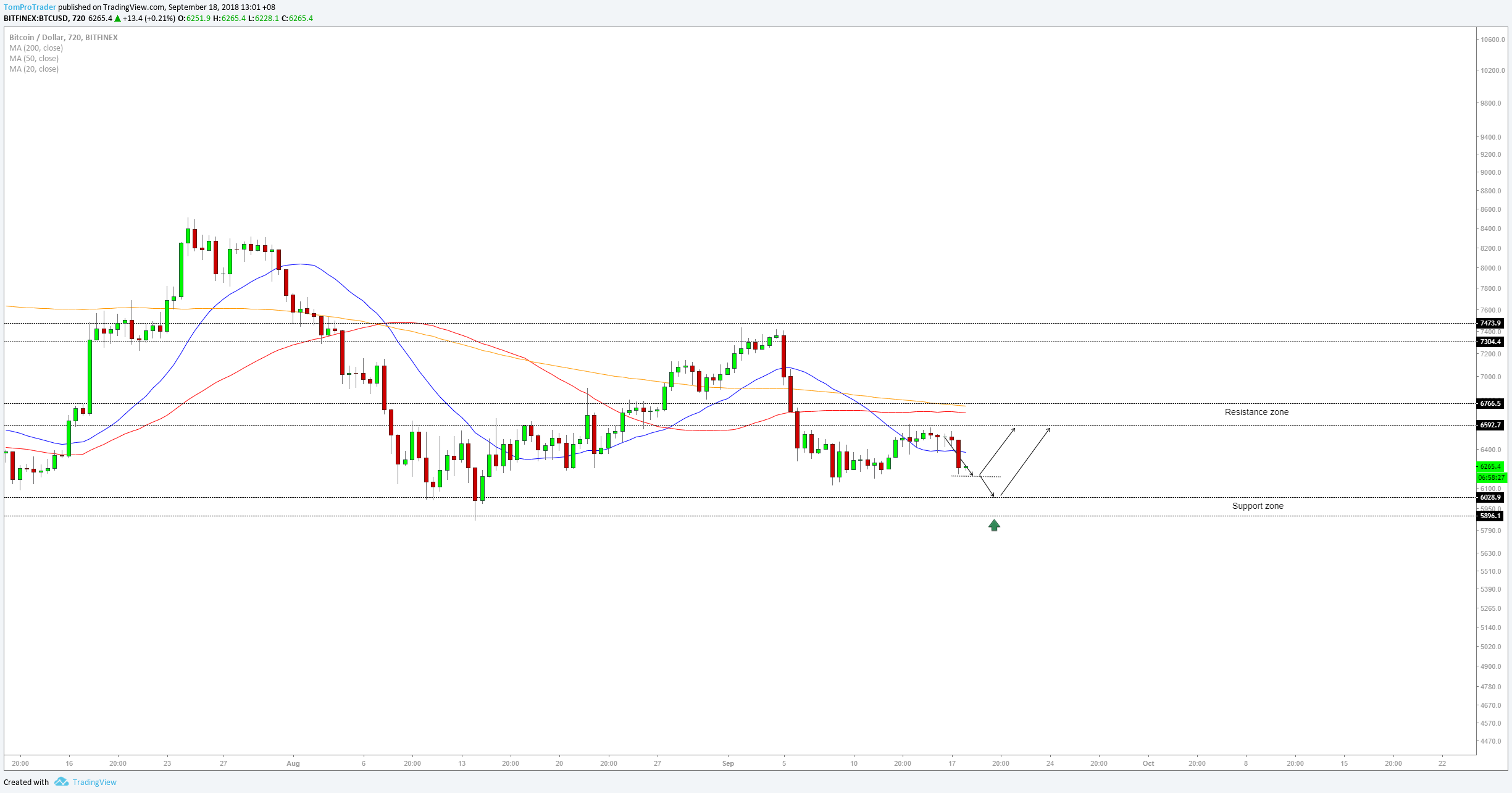The image size is (1512, 793).
Task: Click the 6592.7 price level label
Action: coord(1490,425)
